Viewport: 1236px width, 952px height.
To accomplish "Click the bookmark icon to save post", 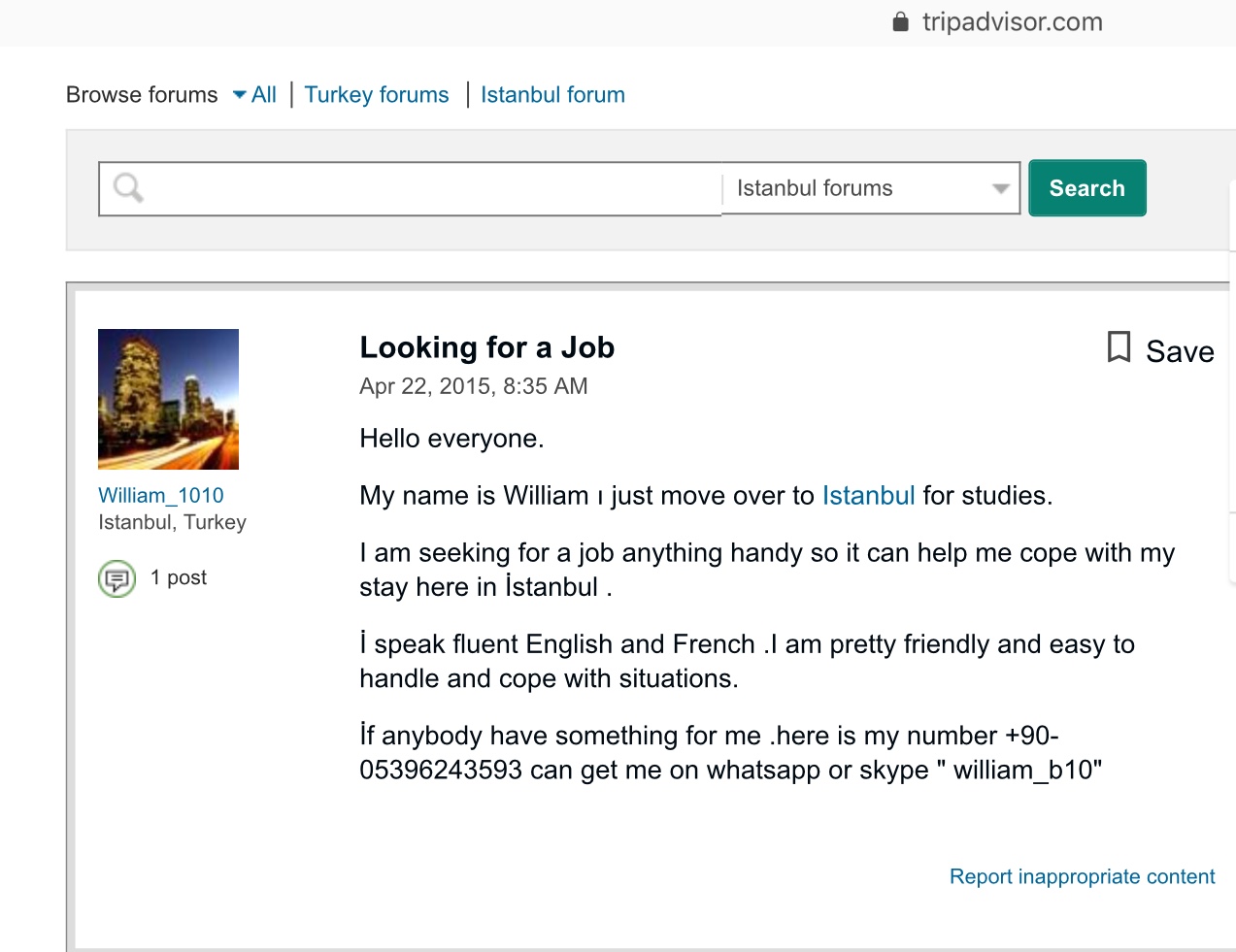I will coord(1119,347).
